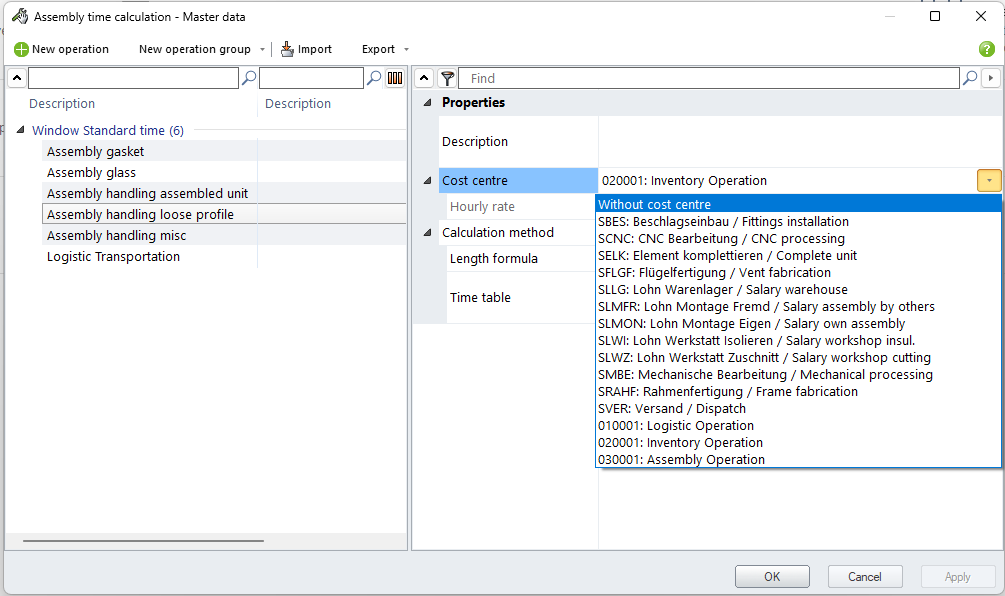Choose '030001: Assembly Operation' from list

680,460
